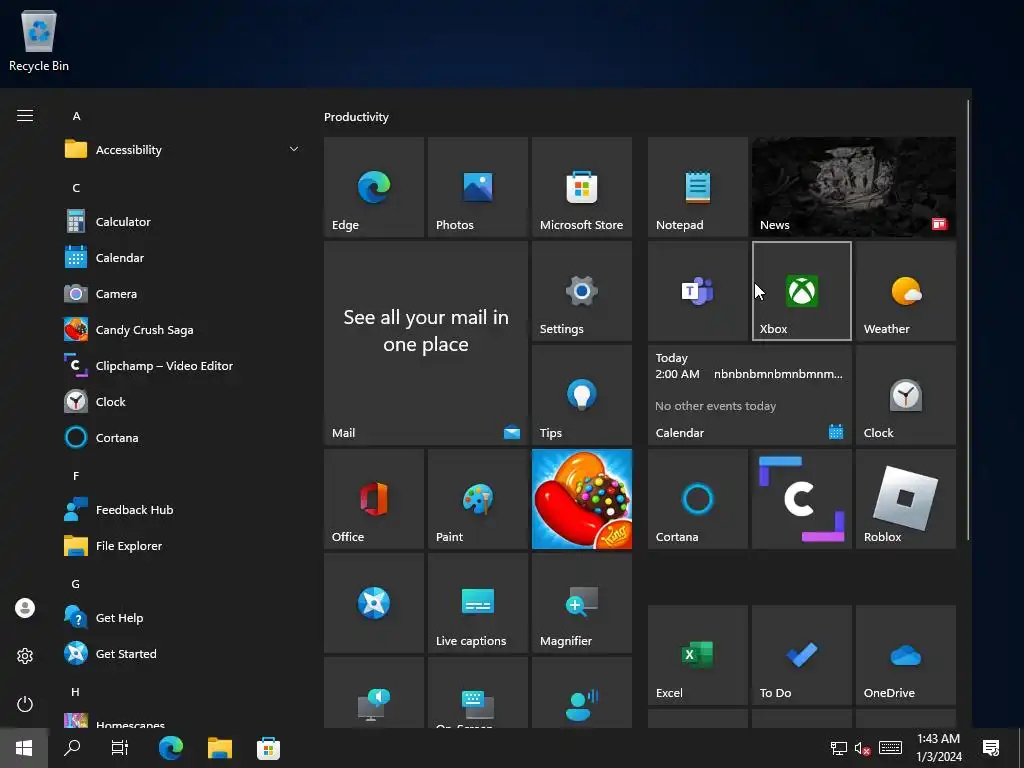The height and width of the screenshot is (768, 1024).
Task: Click the network tray icon
Action: [839, 748]
